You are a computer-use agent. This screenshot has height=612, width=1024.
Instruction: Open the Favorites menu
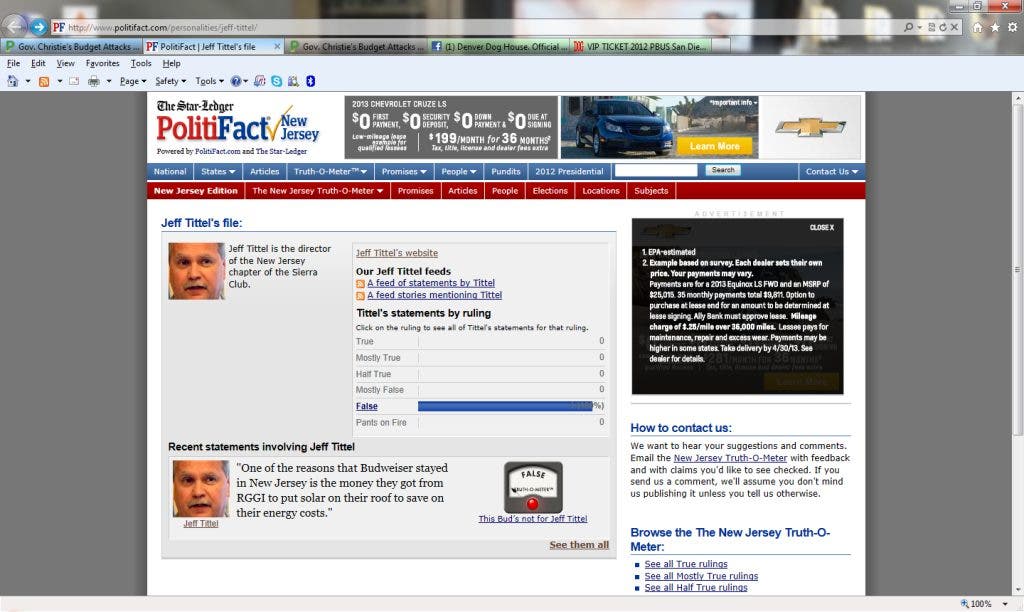coord(103,63)
